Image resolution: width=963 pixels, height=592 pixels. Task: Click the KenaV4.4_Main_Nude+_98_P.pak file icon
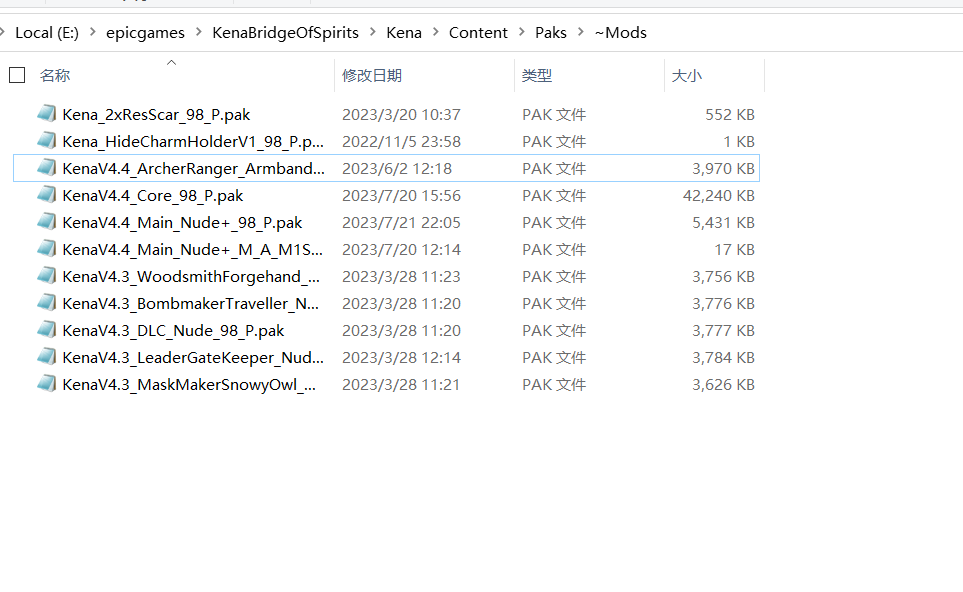click(47, 222)
